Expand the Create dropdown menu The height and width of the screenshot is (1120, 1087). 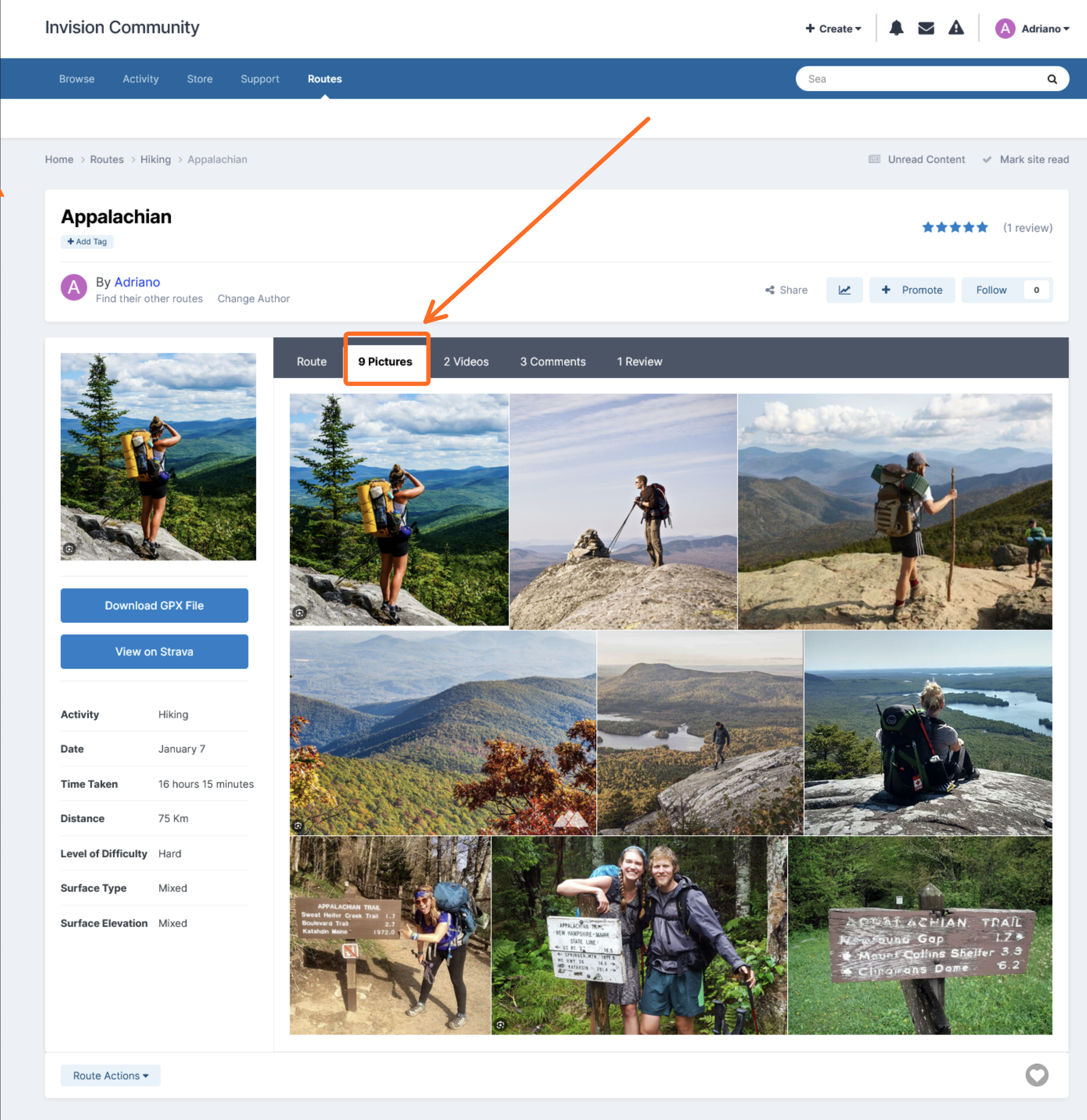click(833, 29)
